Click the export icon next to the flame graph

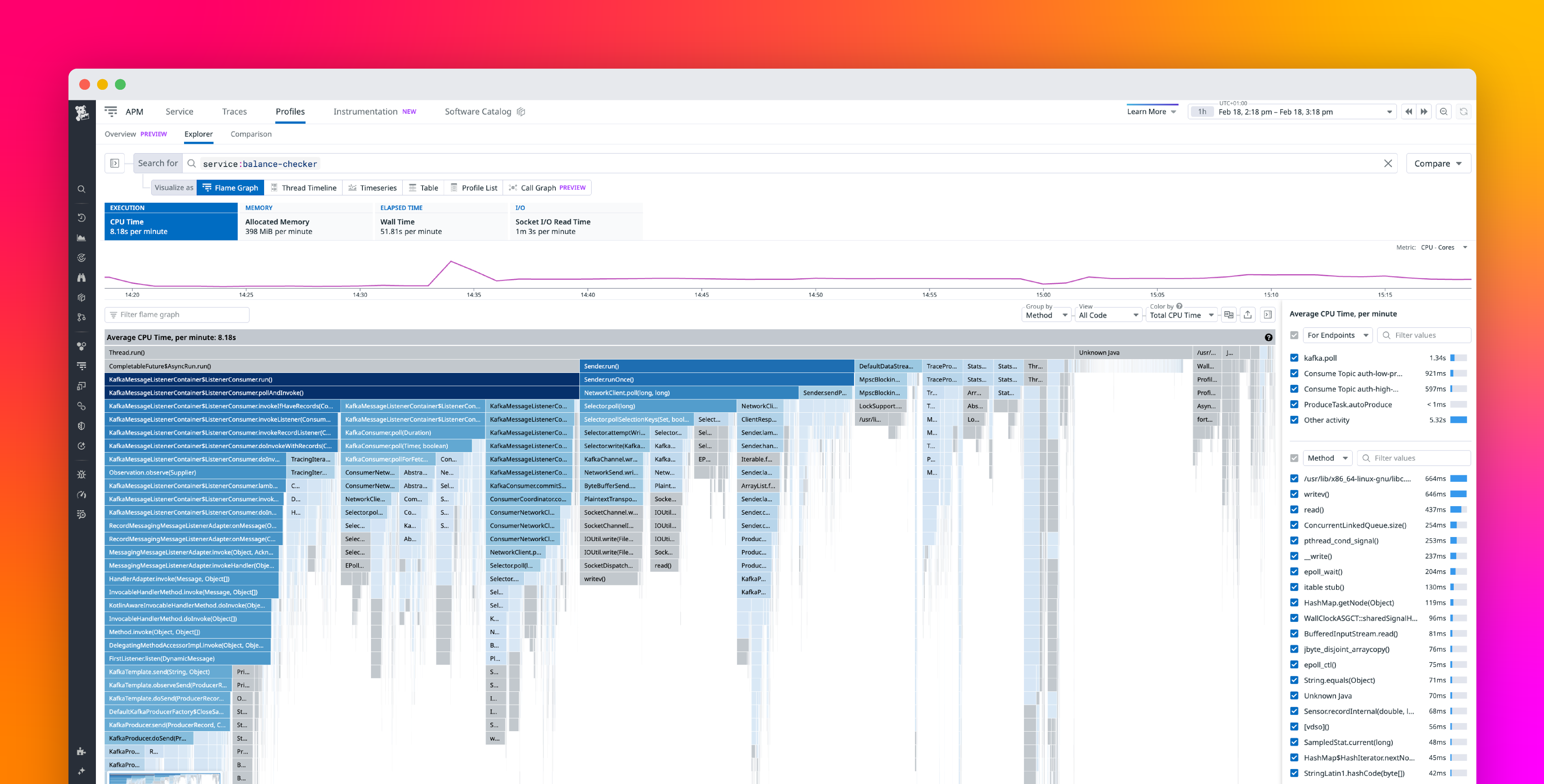(x=1247, y=314)
